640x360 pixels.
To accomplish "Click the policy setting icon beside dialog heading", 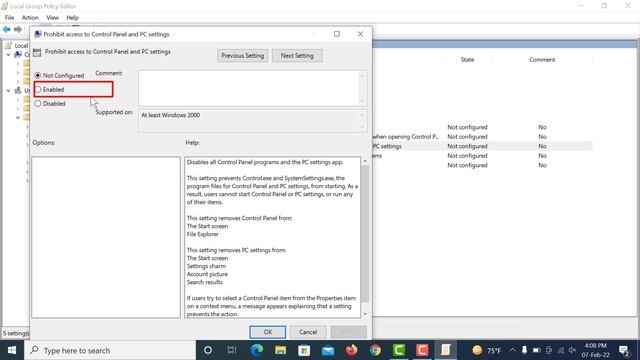I will point(37,52).
